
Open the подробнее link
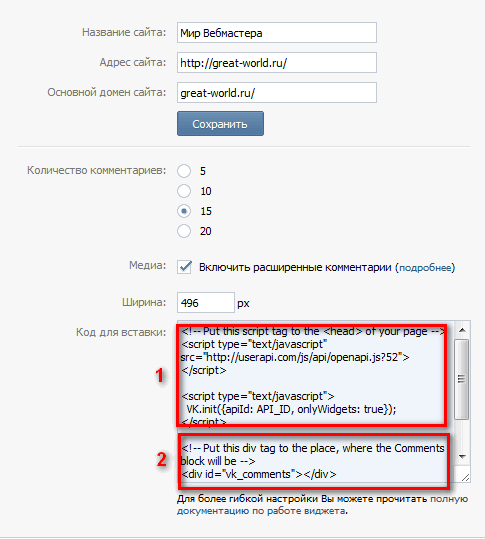(425, 268)
